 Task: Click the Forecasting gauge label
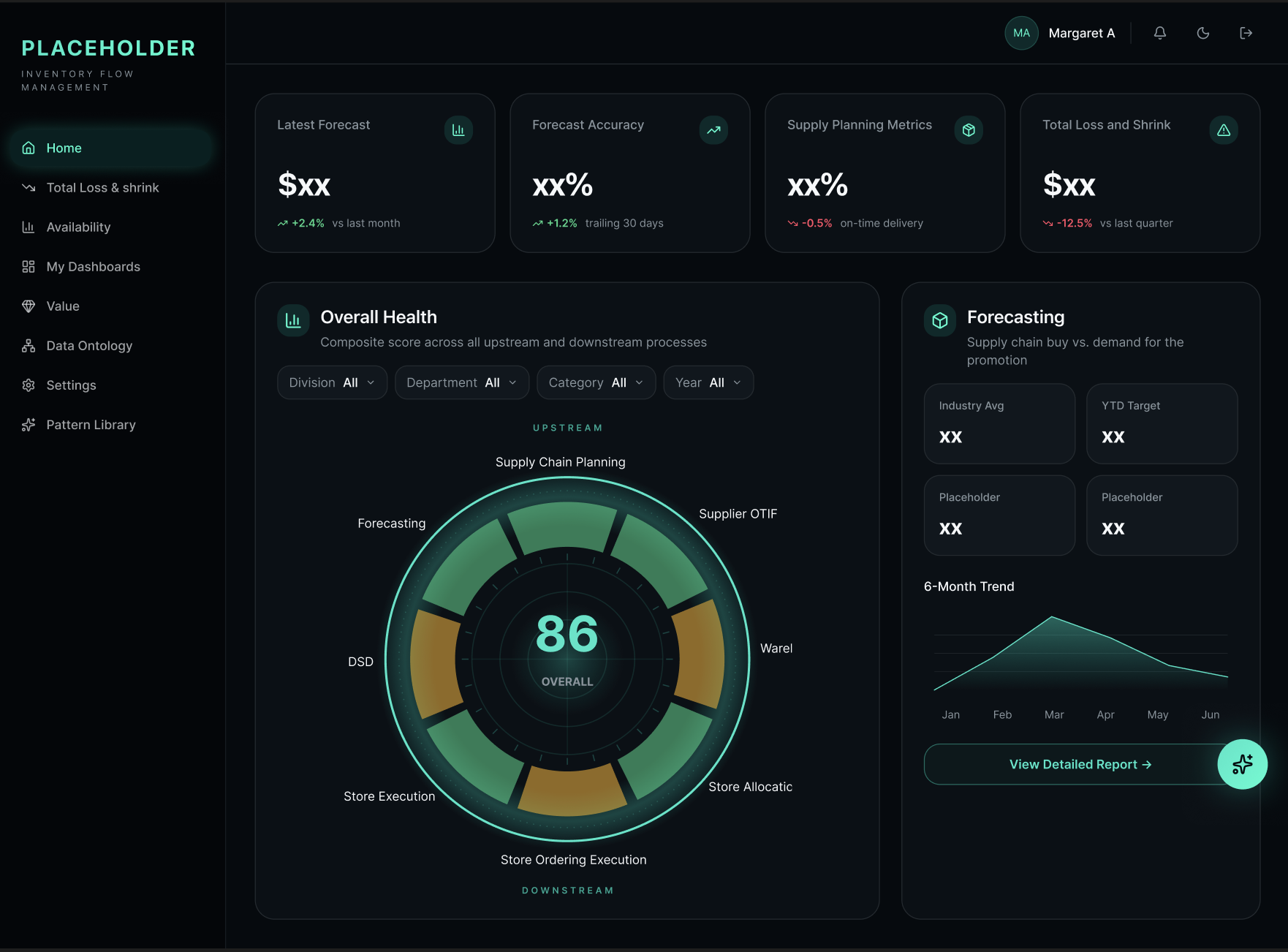pos(391,523)
